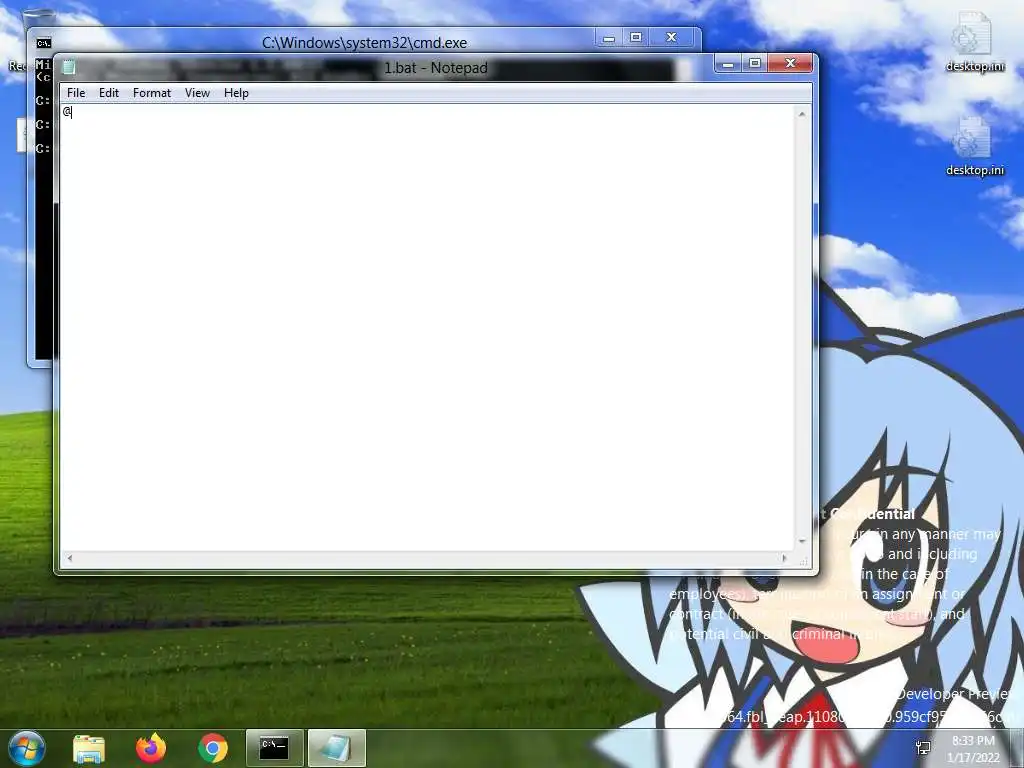Click the Notepad horizontal scrollbar left arrow

point(69,558)
